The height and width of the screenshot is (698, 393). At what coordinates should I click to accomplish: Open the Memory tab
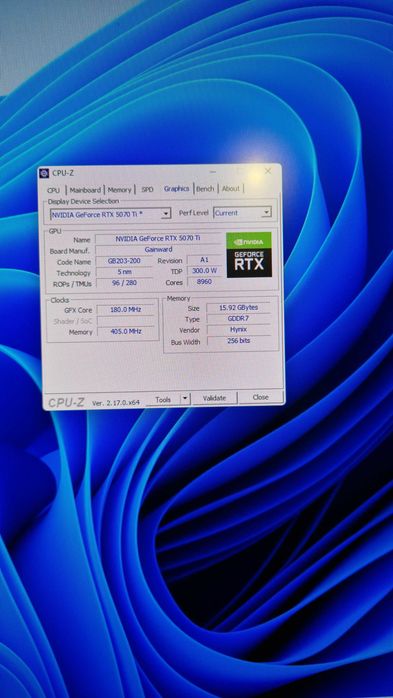(120, 190)
